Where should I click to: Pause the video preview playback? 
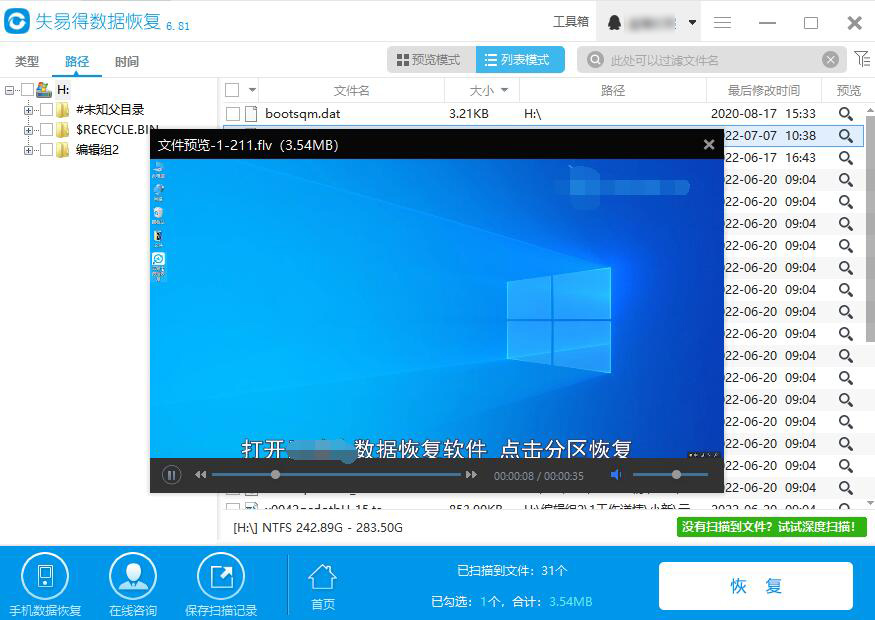(x=171, y=475)
